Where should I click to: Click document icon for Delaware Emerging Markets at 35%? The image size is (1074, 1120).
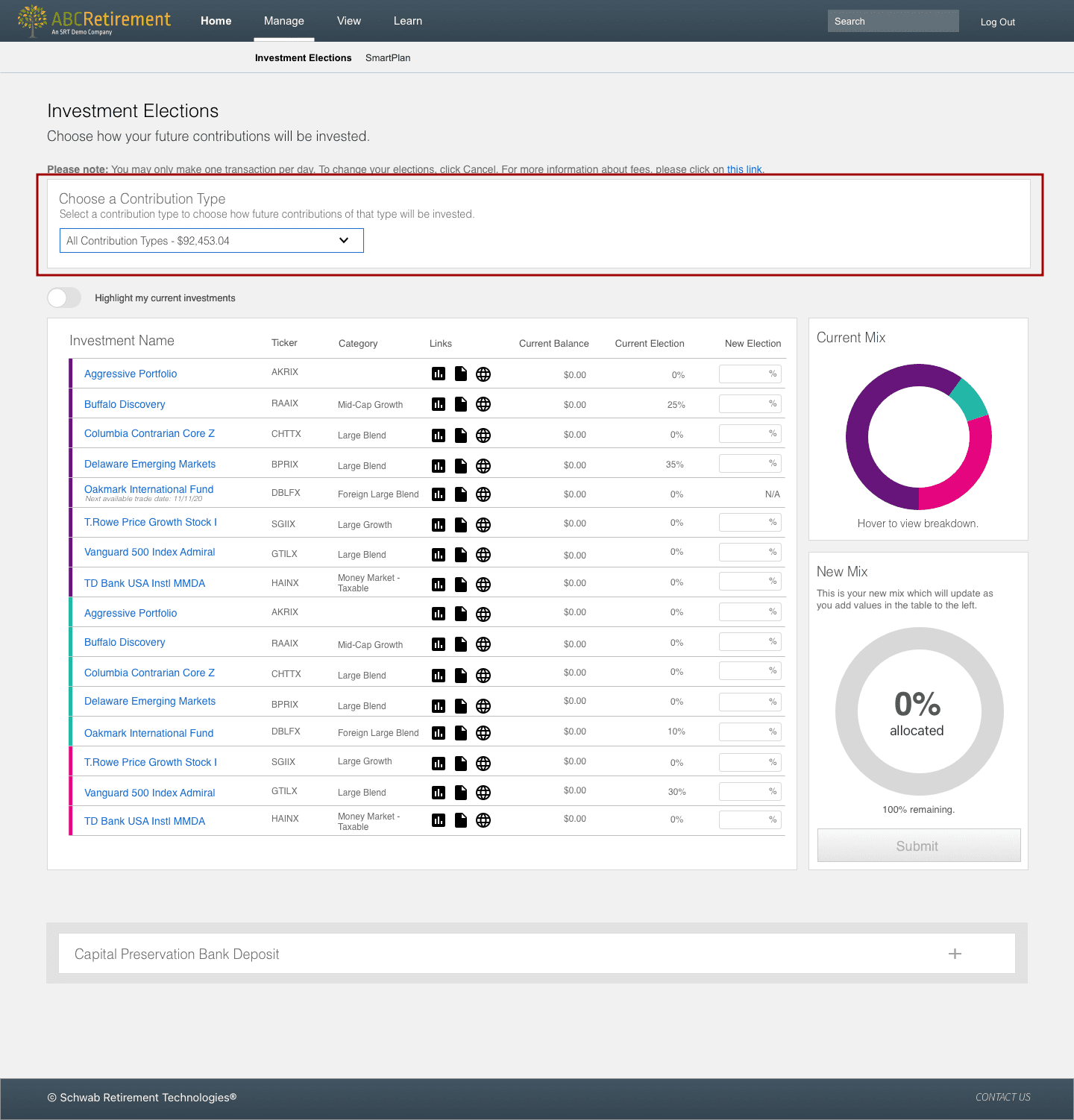tap(461, 466)
